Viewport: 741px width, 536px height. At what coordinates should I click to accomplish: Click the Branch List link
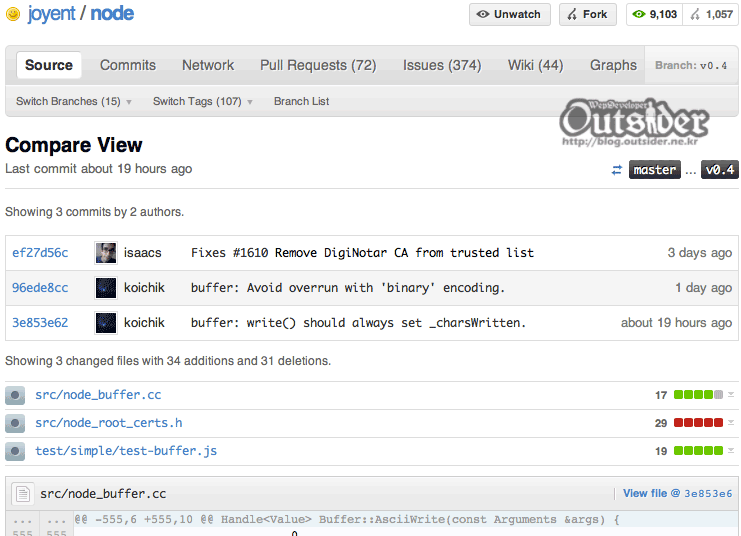coord(302,101)
